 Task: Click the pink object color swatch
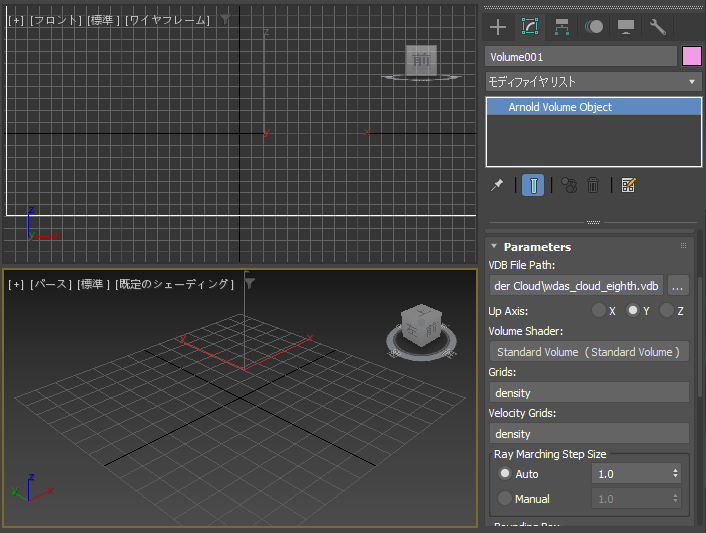[691, 57]
